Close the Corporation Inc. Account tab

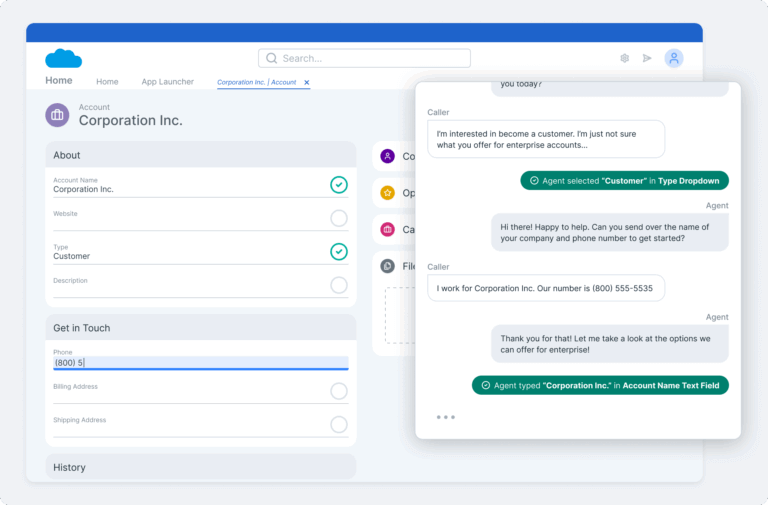coord(307,82)
